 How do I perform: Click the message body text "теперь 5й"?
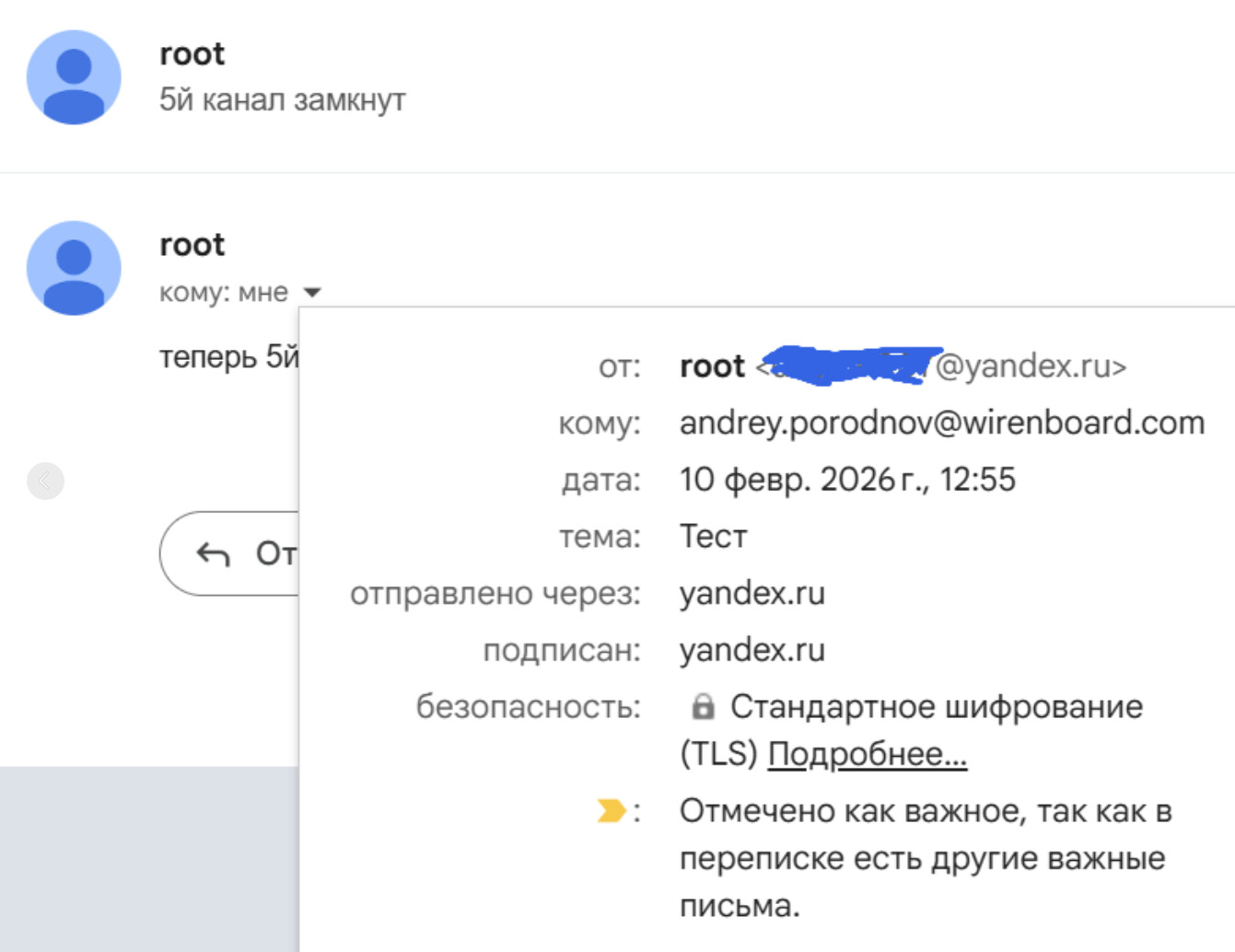click(x=228, y=356)
